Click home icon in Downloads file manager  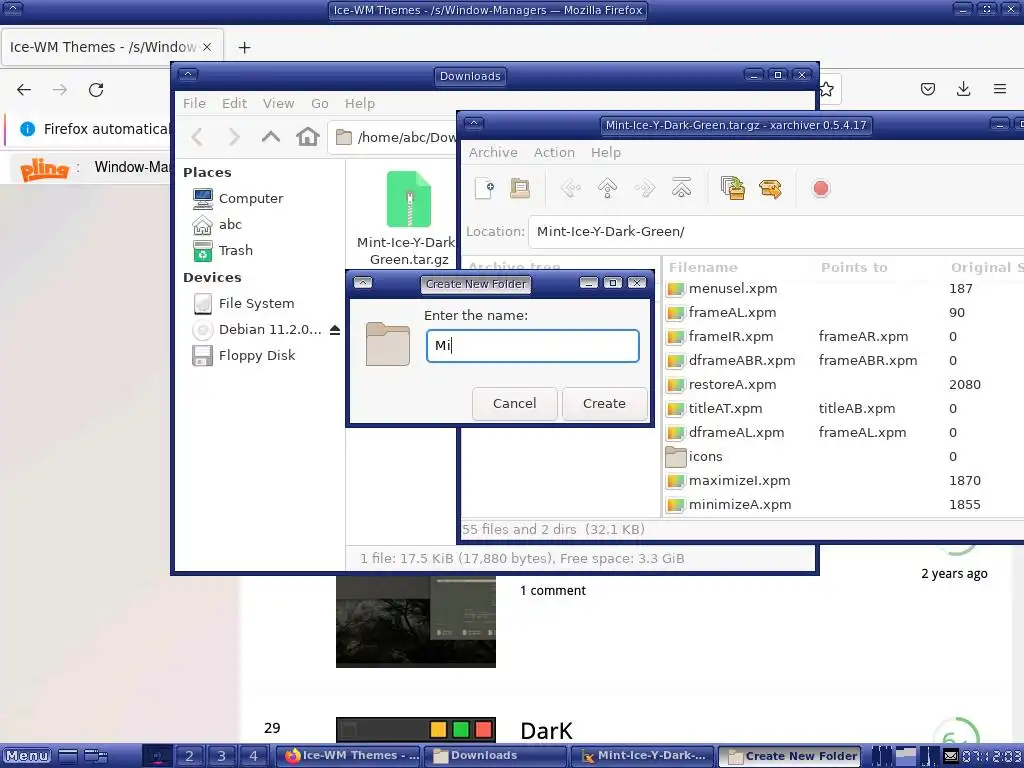pos(308,137)
